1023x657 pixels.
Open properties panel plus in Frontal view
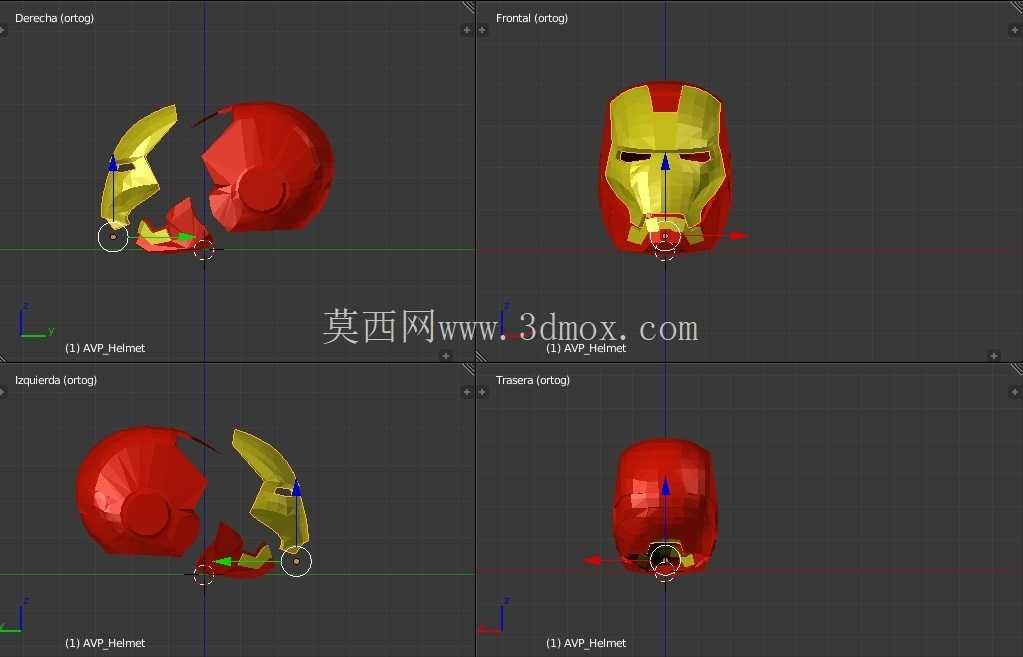1015,29
